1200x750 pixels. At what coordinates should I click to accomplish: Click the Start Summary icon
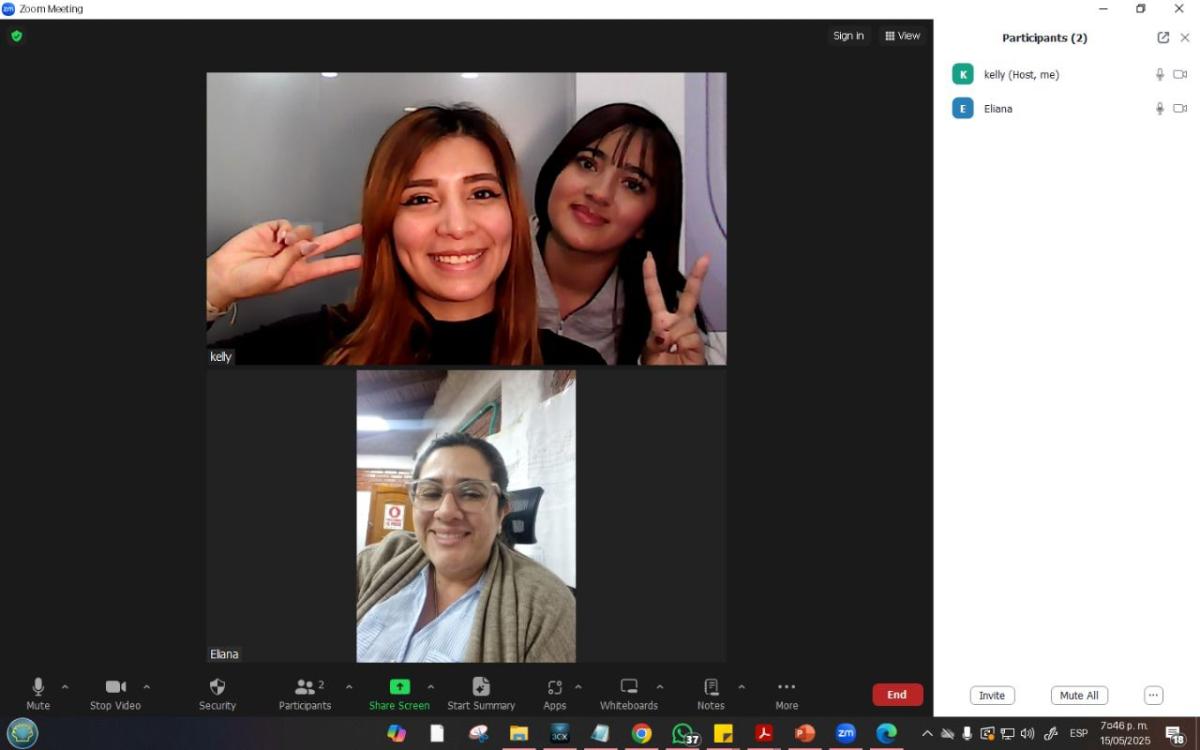pyautogui.click(x=481, y=687)
